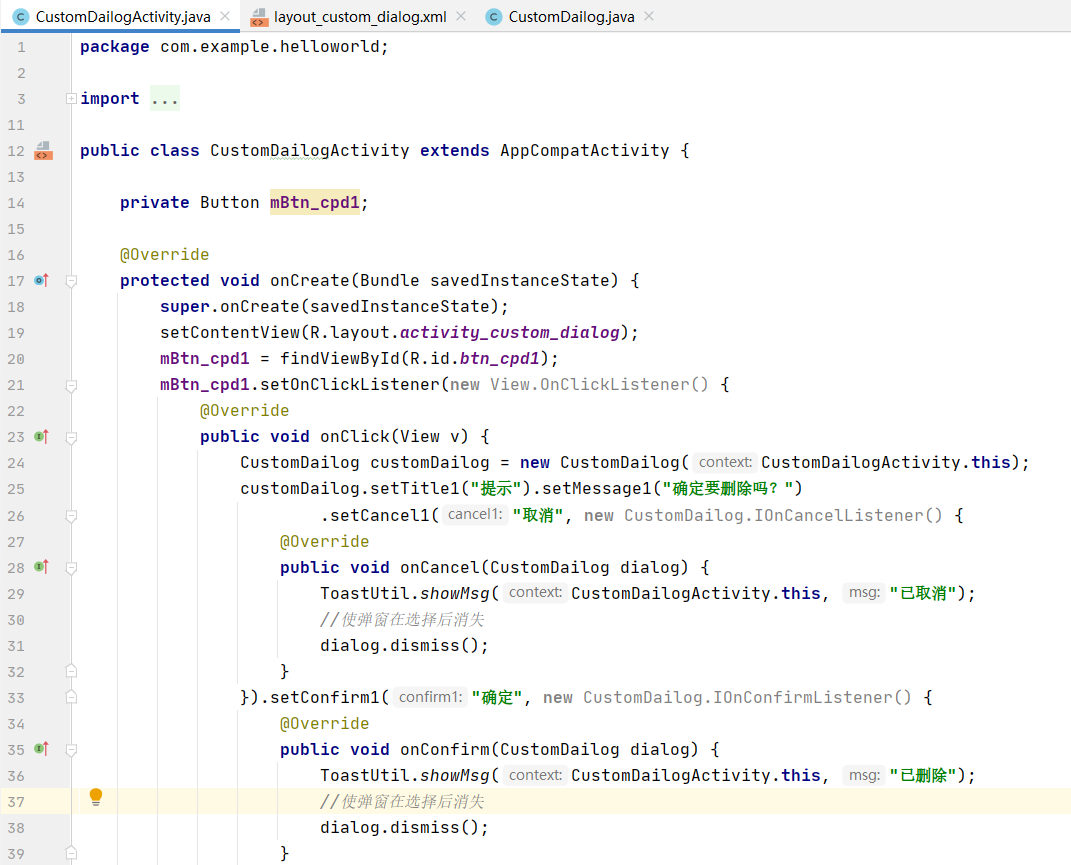Click the related XML file gutter icon
This screenshot has width=1071, height=865.
tap(43, 150)
